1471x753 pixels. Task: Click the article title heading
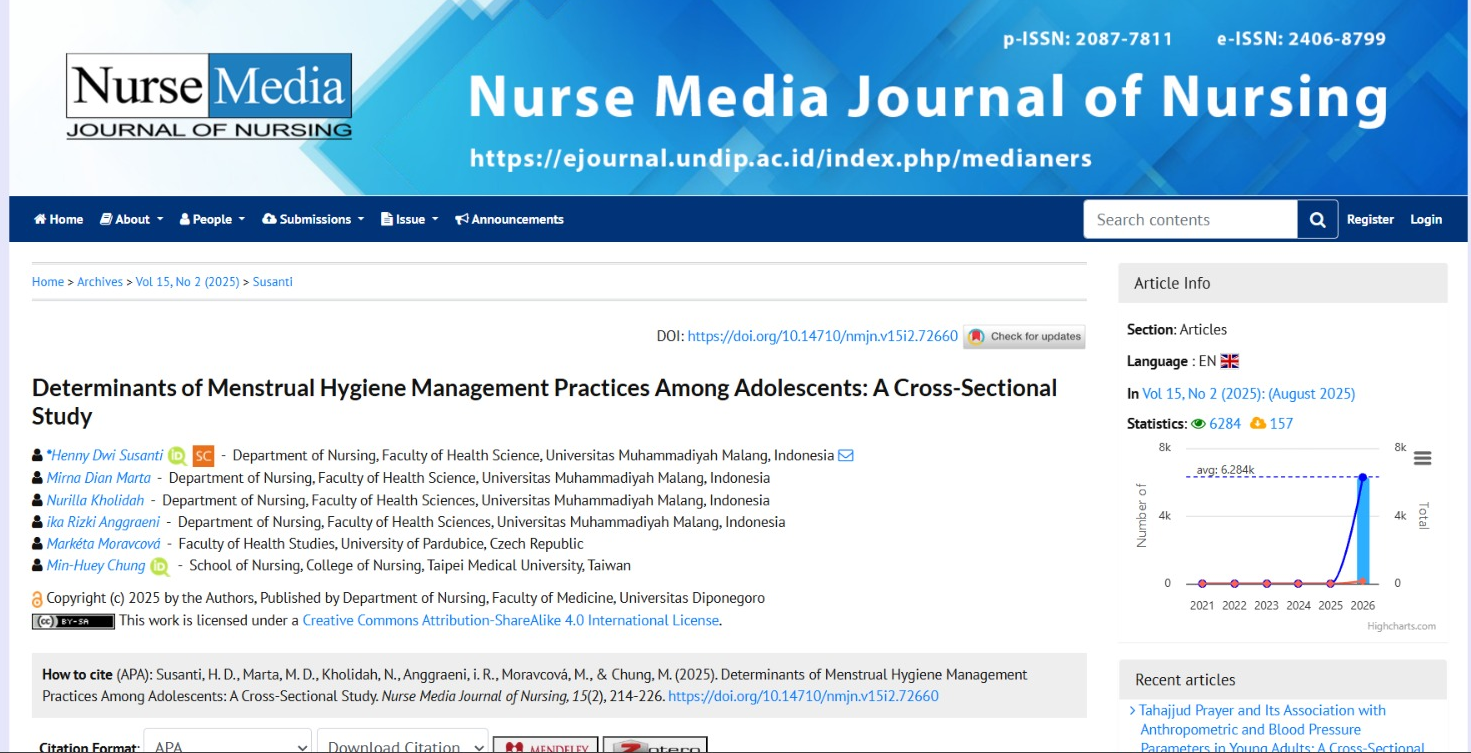coord(545,402)
